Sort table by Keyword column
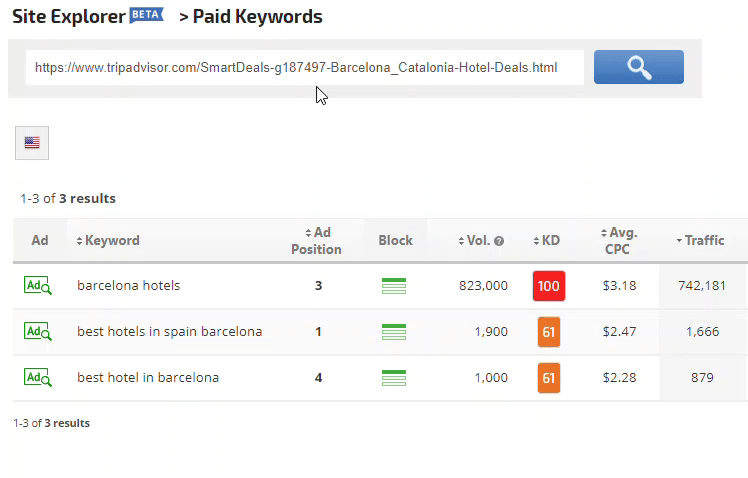This screenshot has width=748, height=478. pyautogui.click(x=108, y=240)
